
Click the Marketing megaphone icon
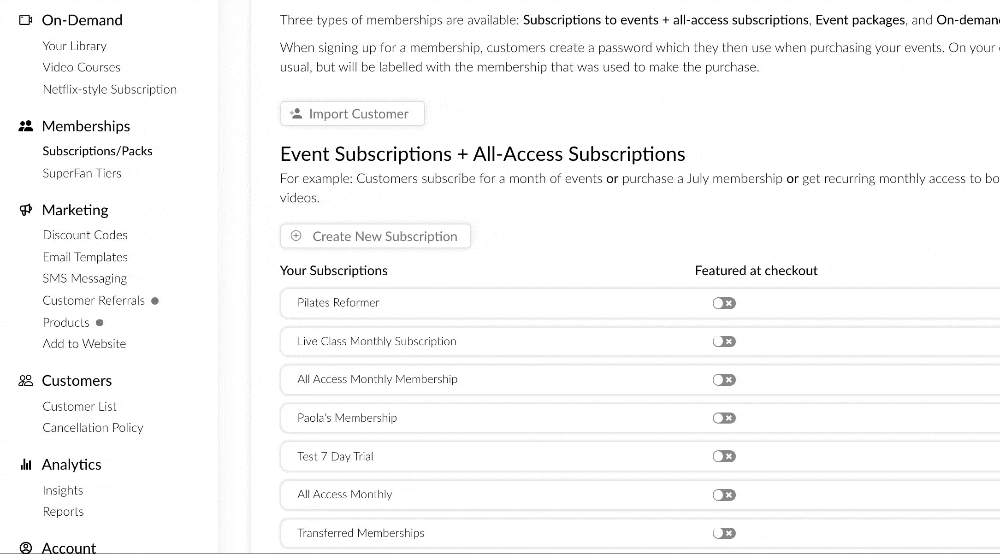(x=26, y=210)
